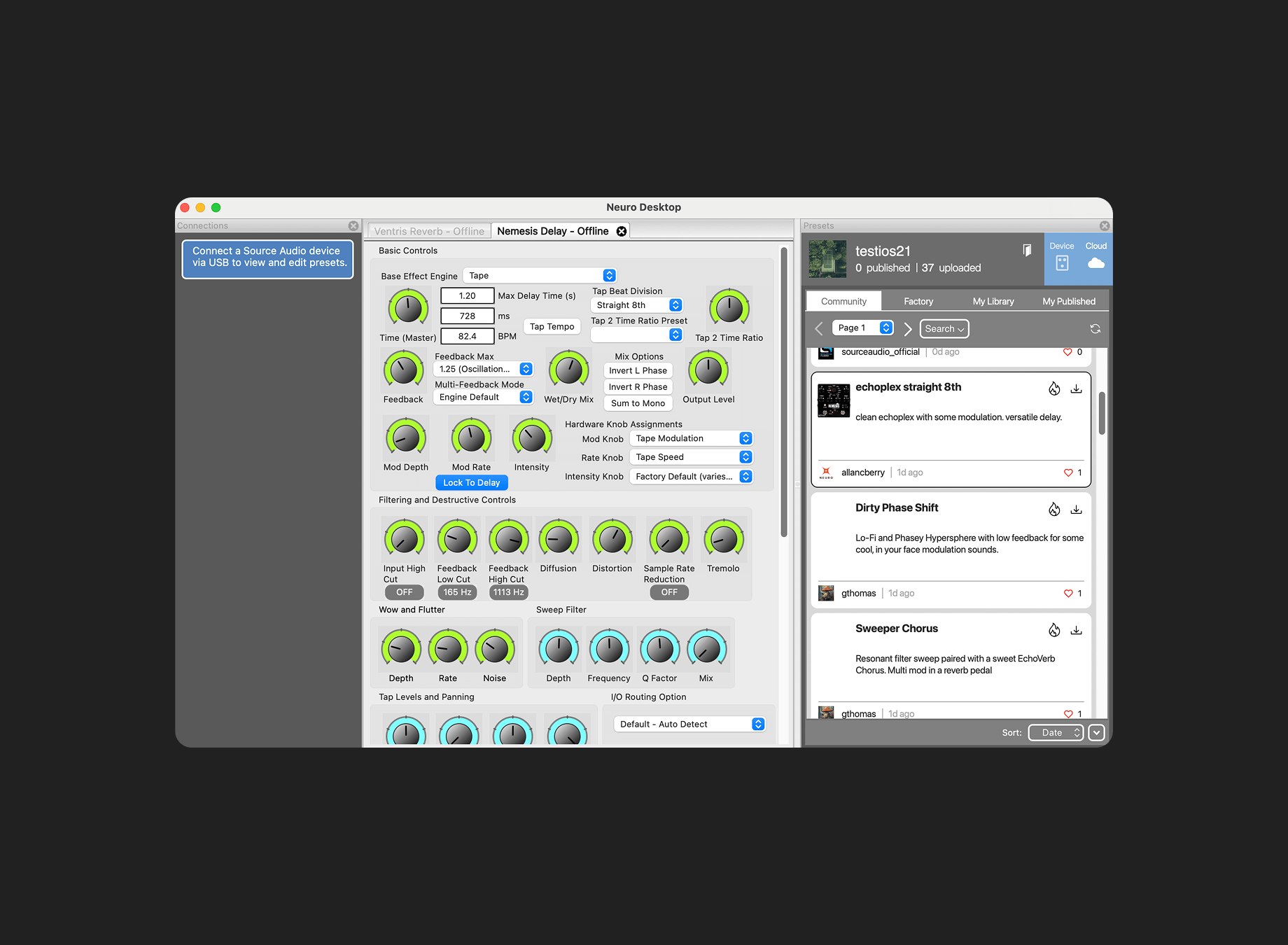Screen dimensions: 1288x945
Task: Open the Tap Beat Division Straight 8th dropdown
Action: click(x=636, y=305)
